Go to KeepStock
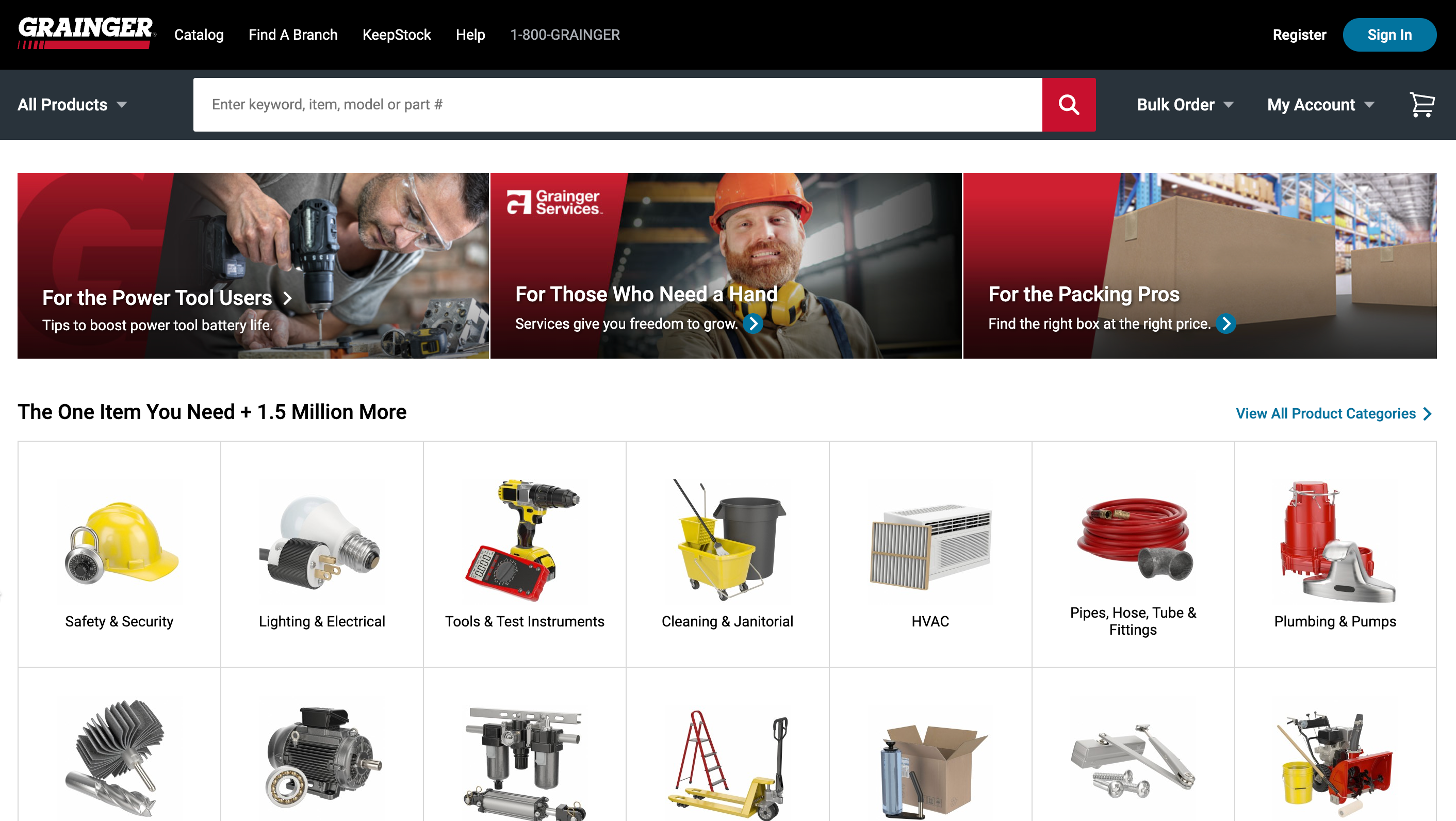 397,35
